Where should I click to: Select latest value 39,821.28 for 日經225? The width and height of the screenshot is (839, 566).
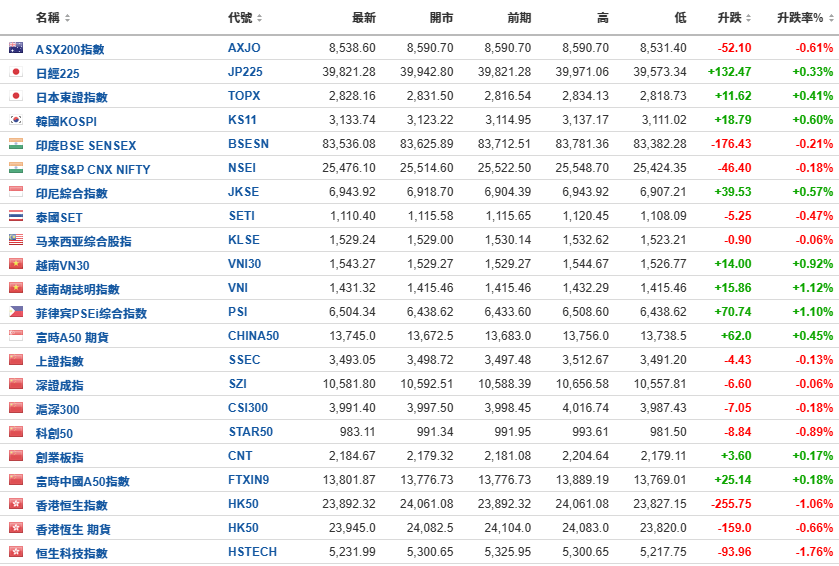pos(349,72)
